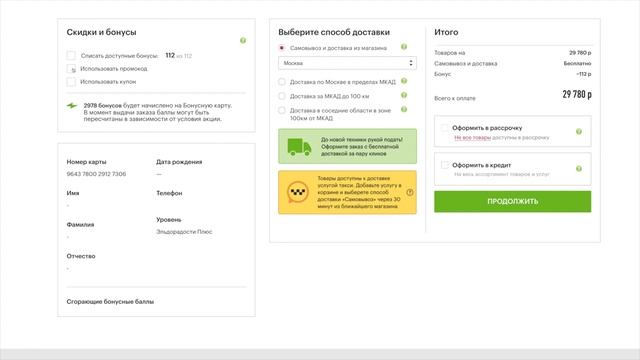This screenshot has width=640, height=360.
Task: Tick the Оформить в кредит checkbox
Action: click(444, 165)
